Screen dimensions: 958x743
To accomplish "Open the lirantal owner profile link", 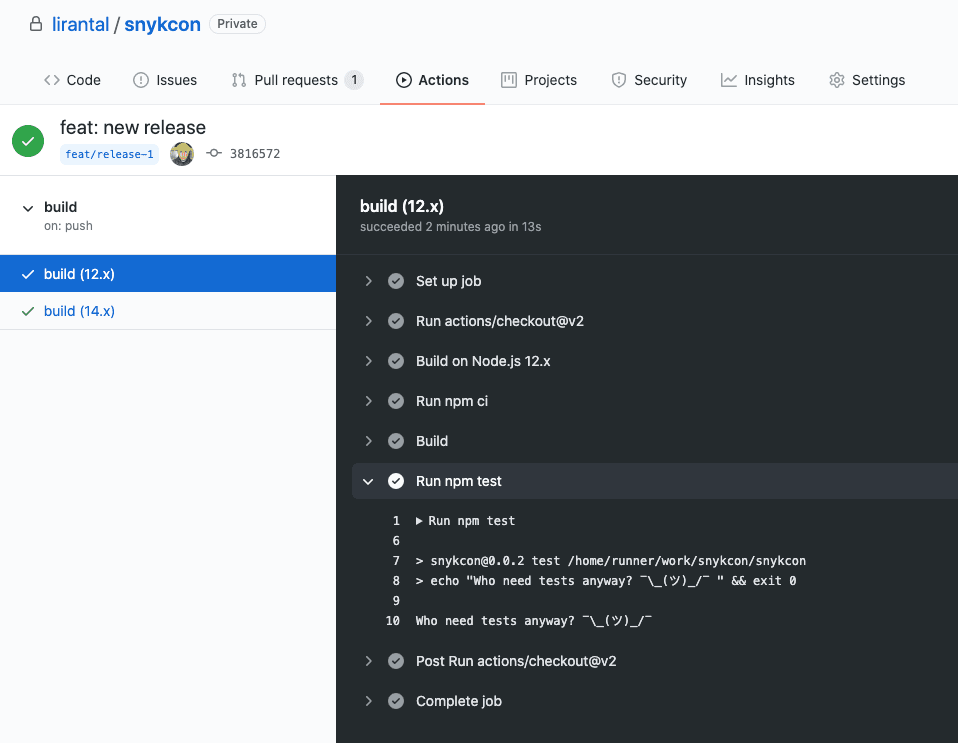I will (80, 24).
